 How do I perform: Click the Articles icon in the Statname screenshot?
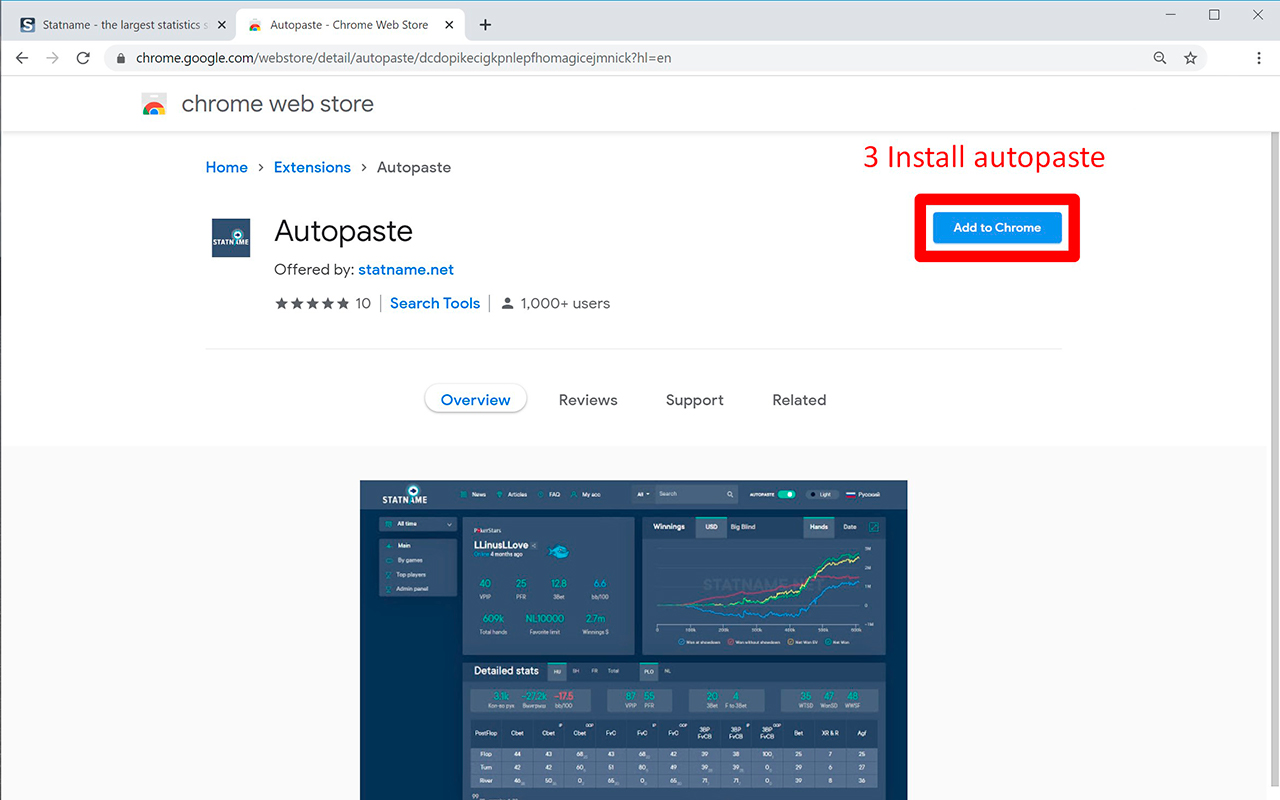coord(500,494)
